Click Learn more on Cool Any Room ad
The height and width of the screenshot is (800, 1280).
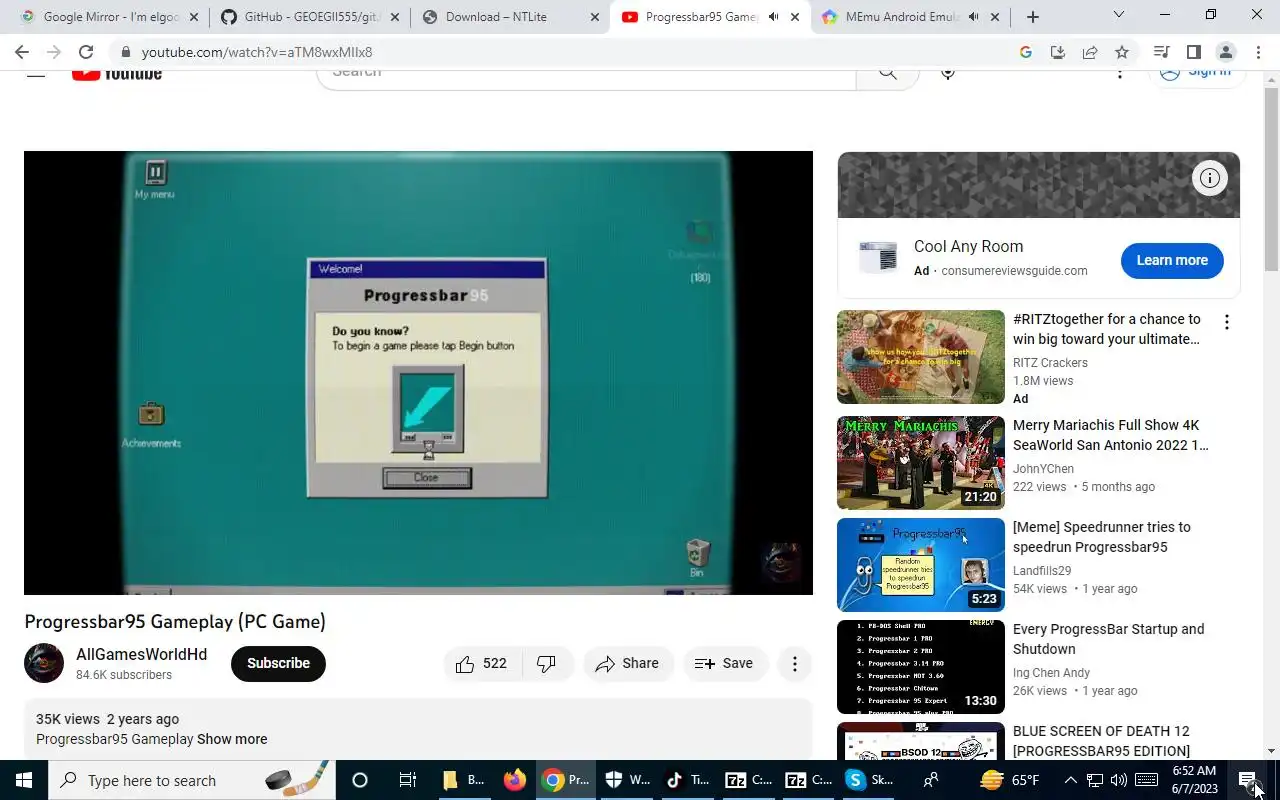[1172, 260]
